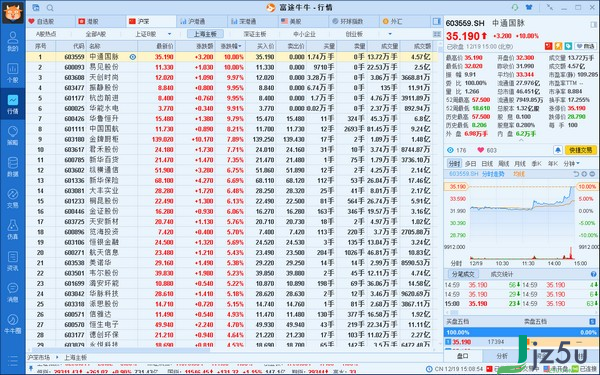This screenshot has width=600, height=375.
Task: Open 牛牛圈 community sidebar icon
Action: pyautogui.click(x=13, y=324)
